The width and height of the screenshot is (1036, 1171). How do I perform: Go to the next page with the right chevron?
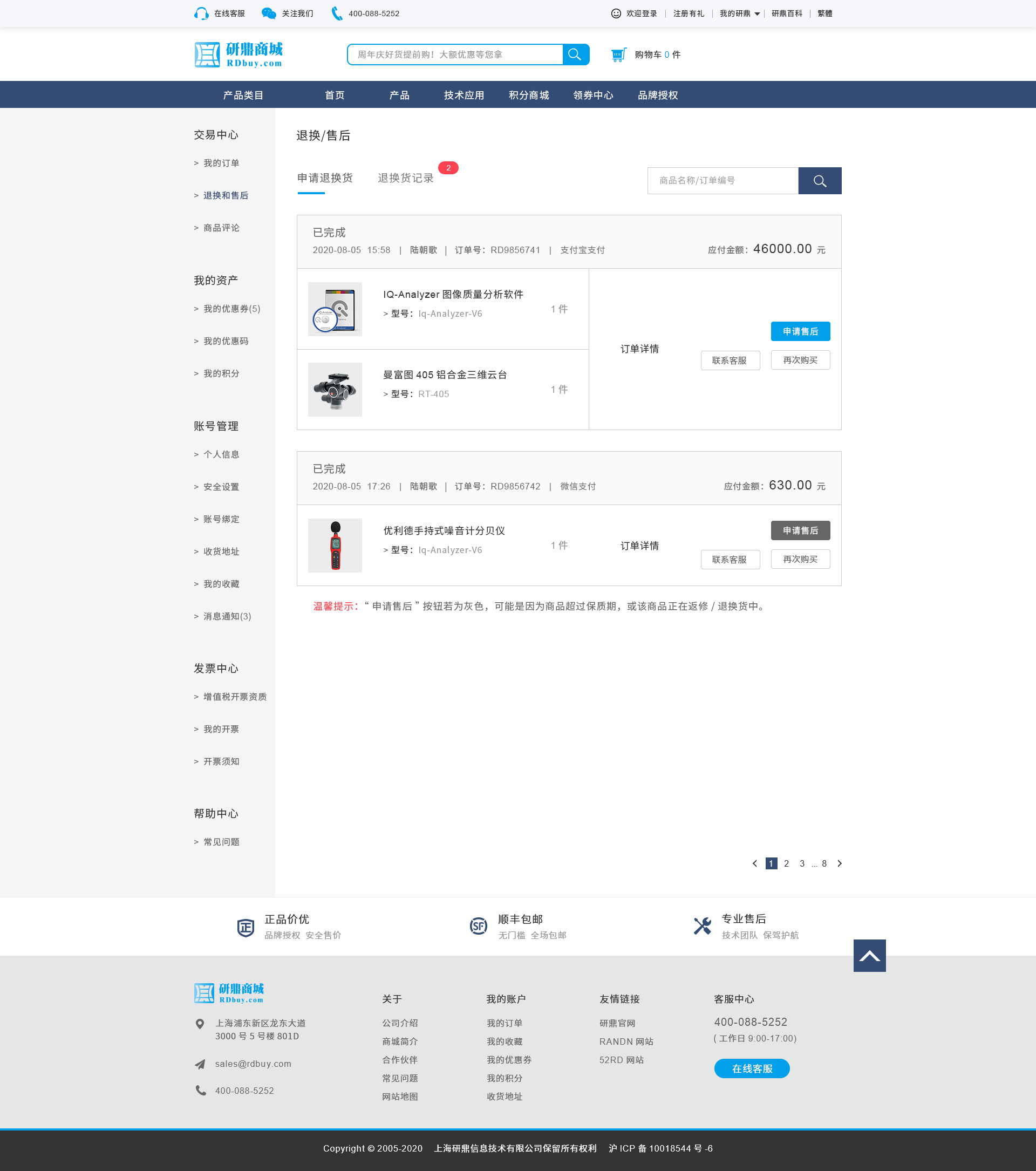pyautogui.click(x=840, y=863)
